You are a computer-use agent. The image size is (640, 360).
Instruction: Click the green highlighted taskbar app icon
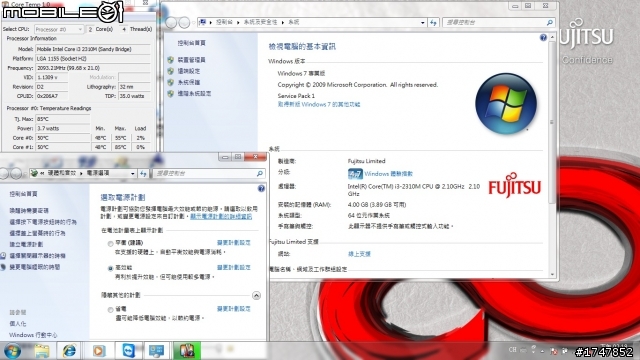click(187, 351)
